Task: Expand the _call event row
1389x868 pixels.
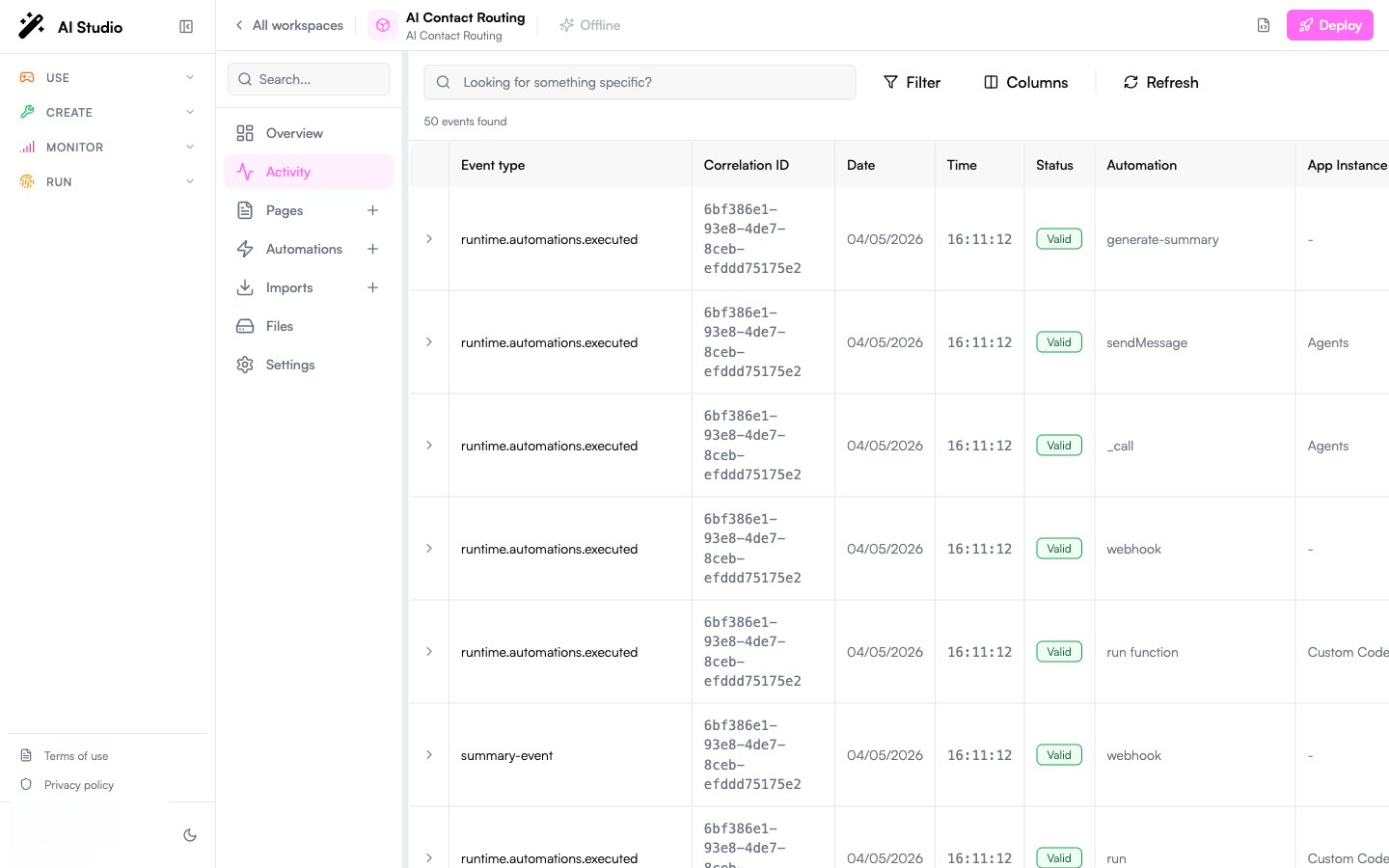Action: 429,445
